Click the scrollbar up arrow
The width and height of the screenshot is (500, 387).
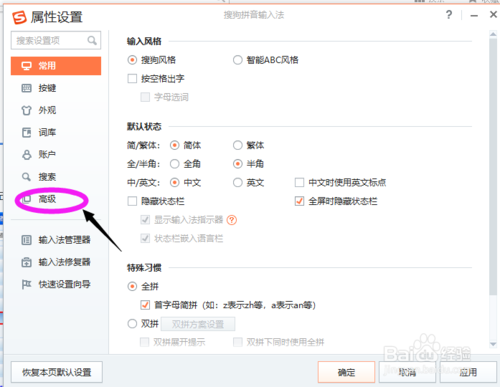tap(493, 34)
